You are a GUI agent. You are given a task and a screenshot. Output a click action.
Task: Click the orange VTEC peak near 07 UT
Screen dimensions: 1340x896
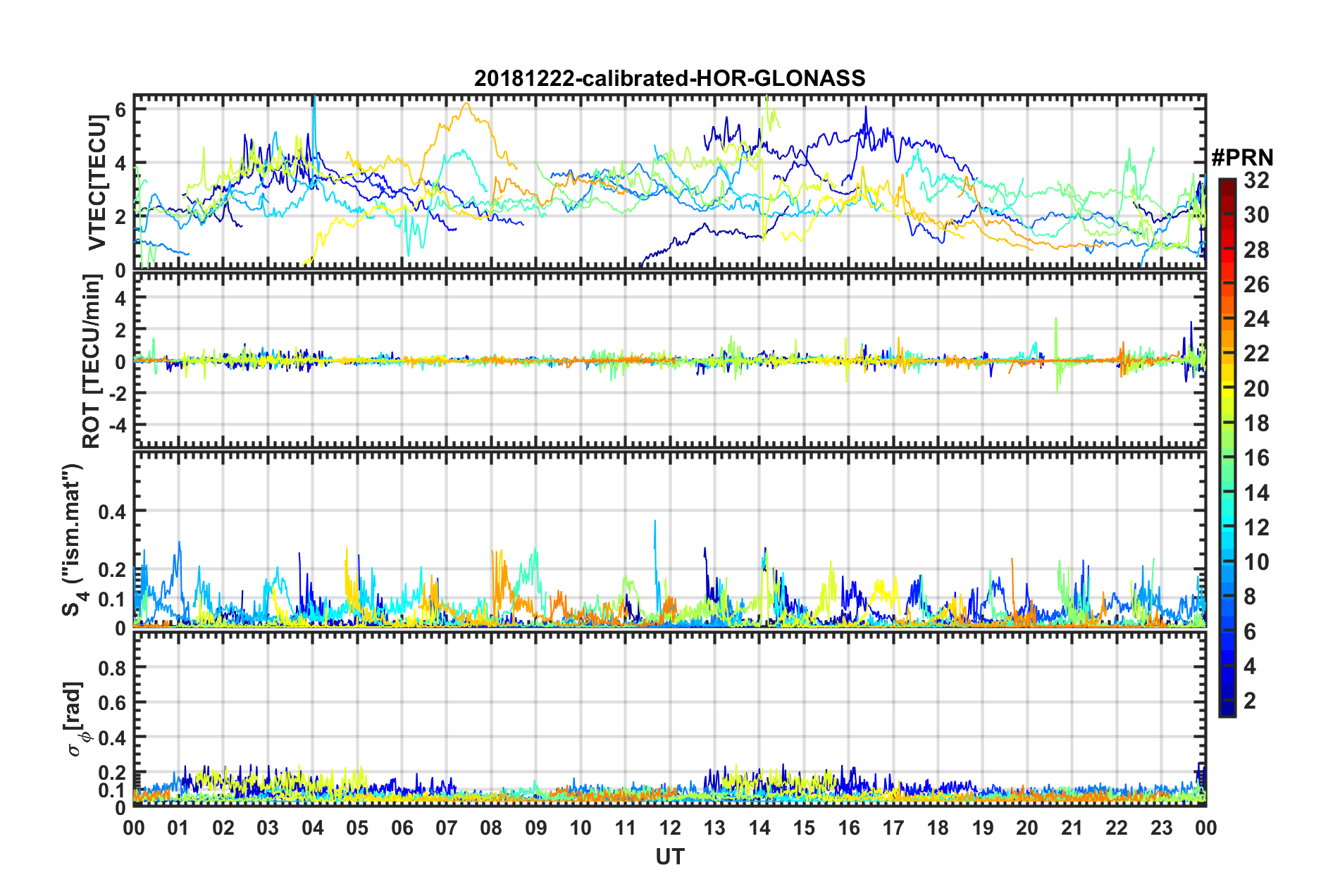pos(466,105)
